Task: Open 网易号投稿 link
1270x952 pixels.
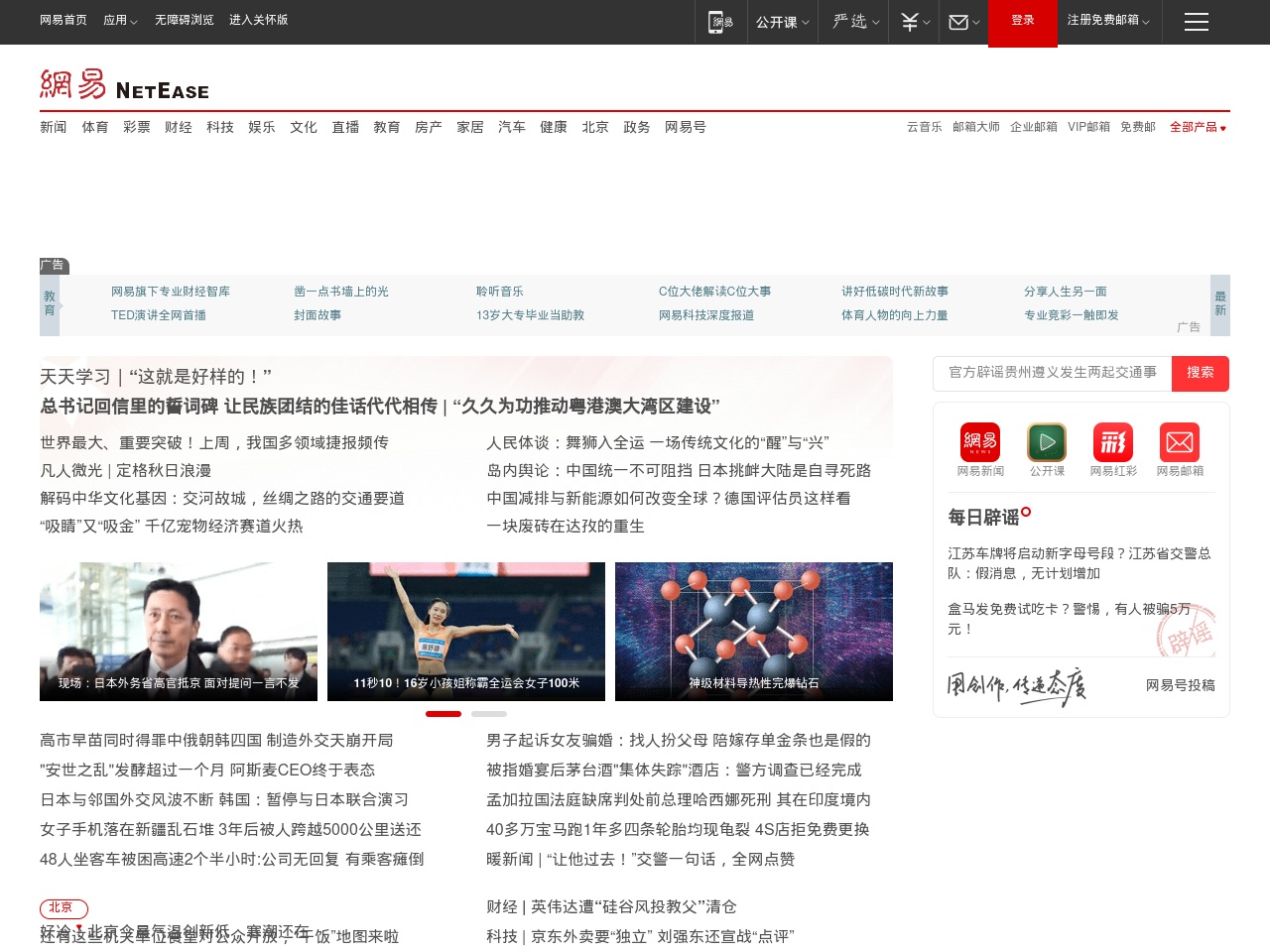Action: click(1181, 685)
